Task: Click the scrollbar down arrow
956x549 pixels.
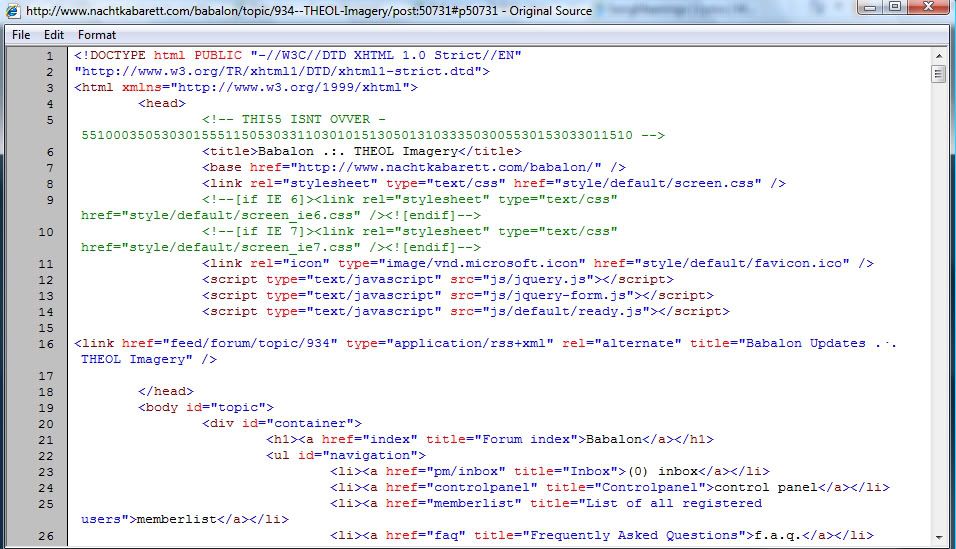Action: click(938, 537)
